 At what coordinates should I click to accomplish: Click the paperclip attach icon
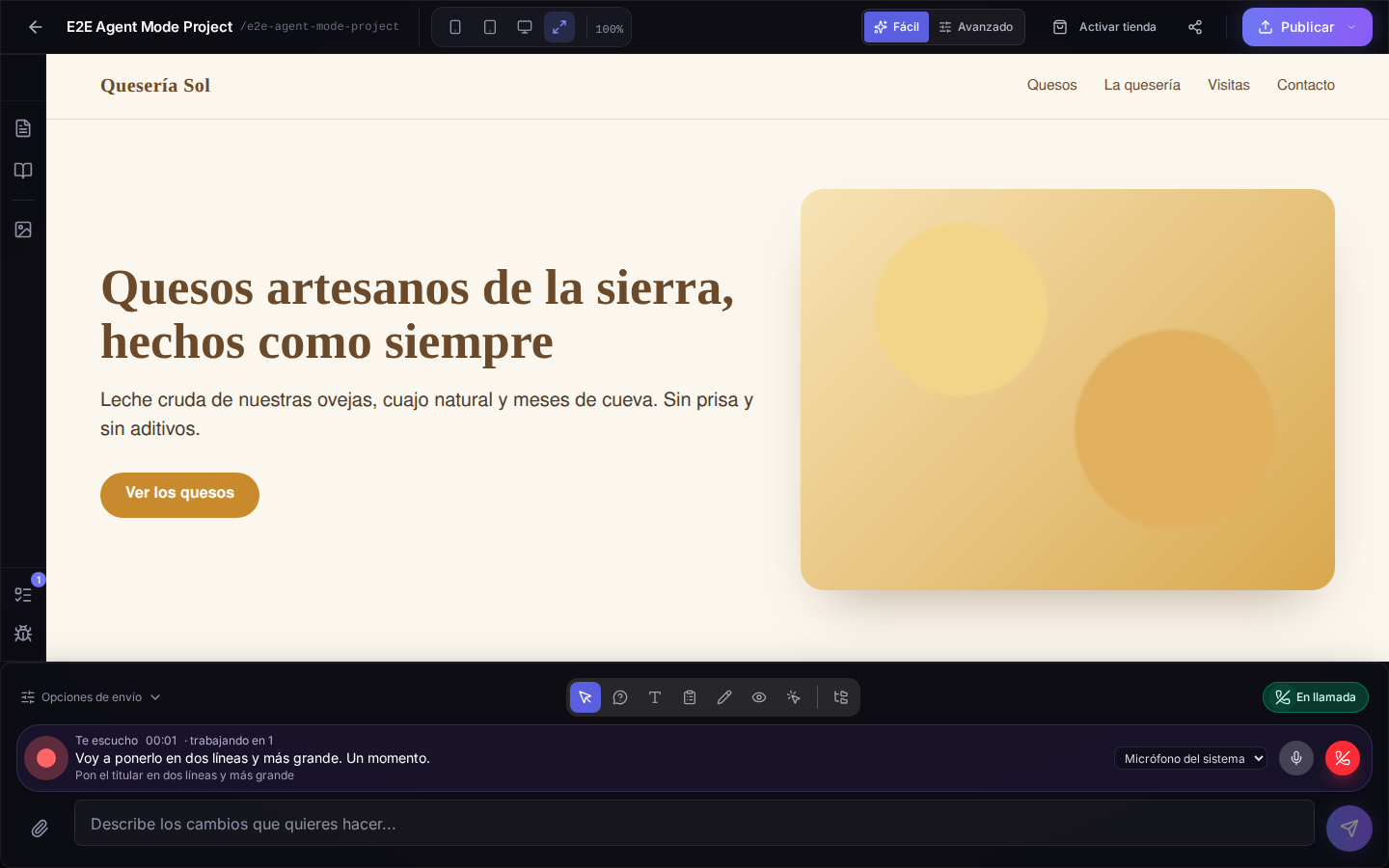tap(40, 828)
